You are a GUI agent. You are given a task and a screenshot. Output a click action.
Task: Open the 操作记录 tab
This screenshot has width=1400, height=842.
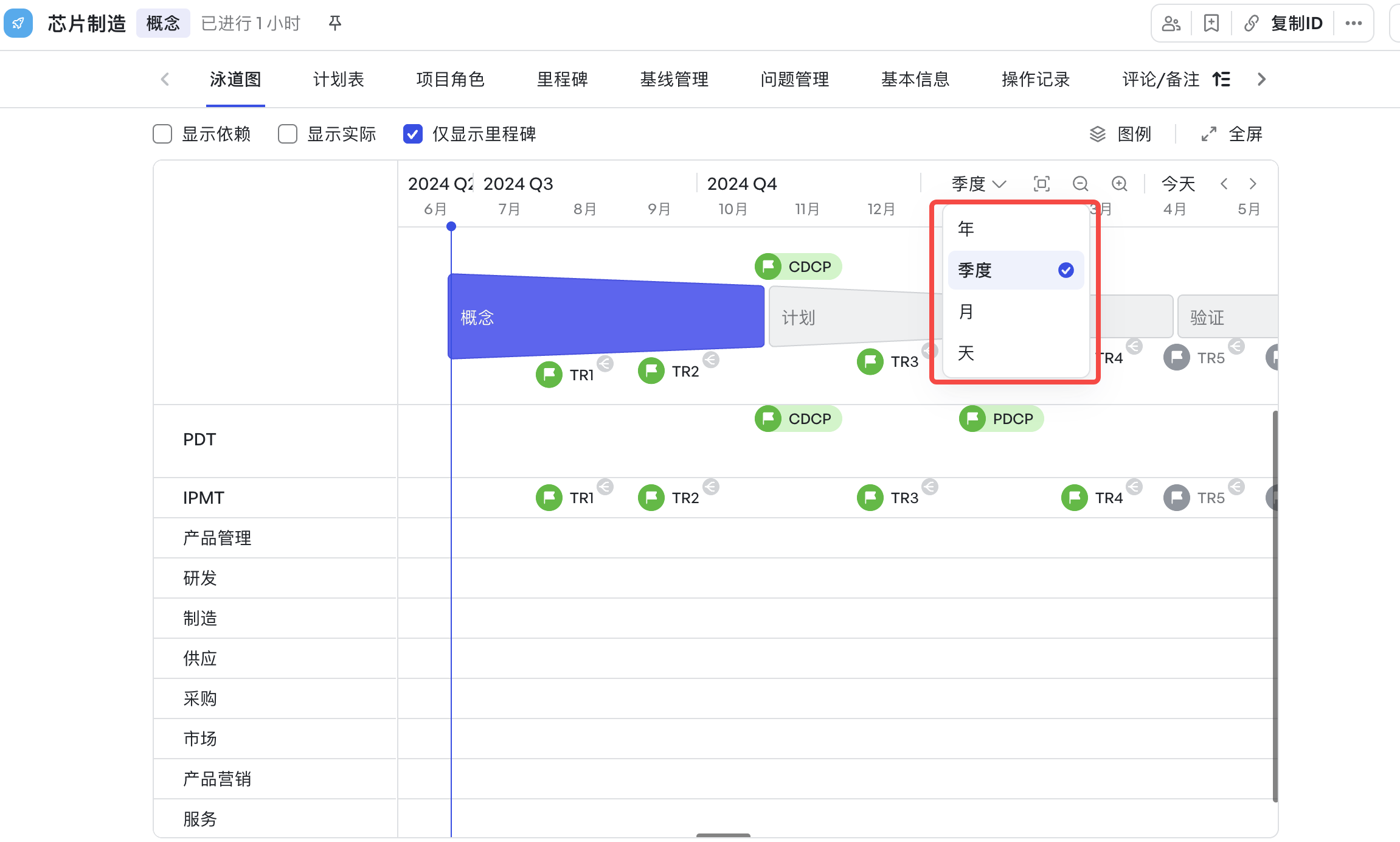(x=1036, y=79)
